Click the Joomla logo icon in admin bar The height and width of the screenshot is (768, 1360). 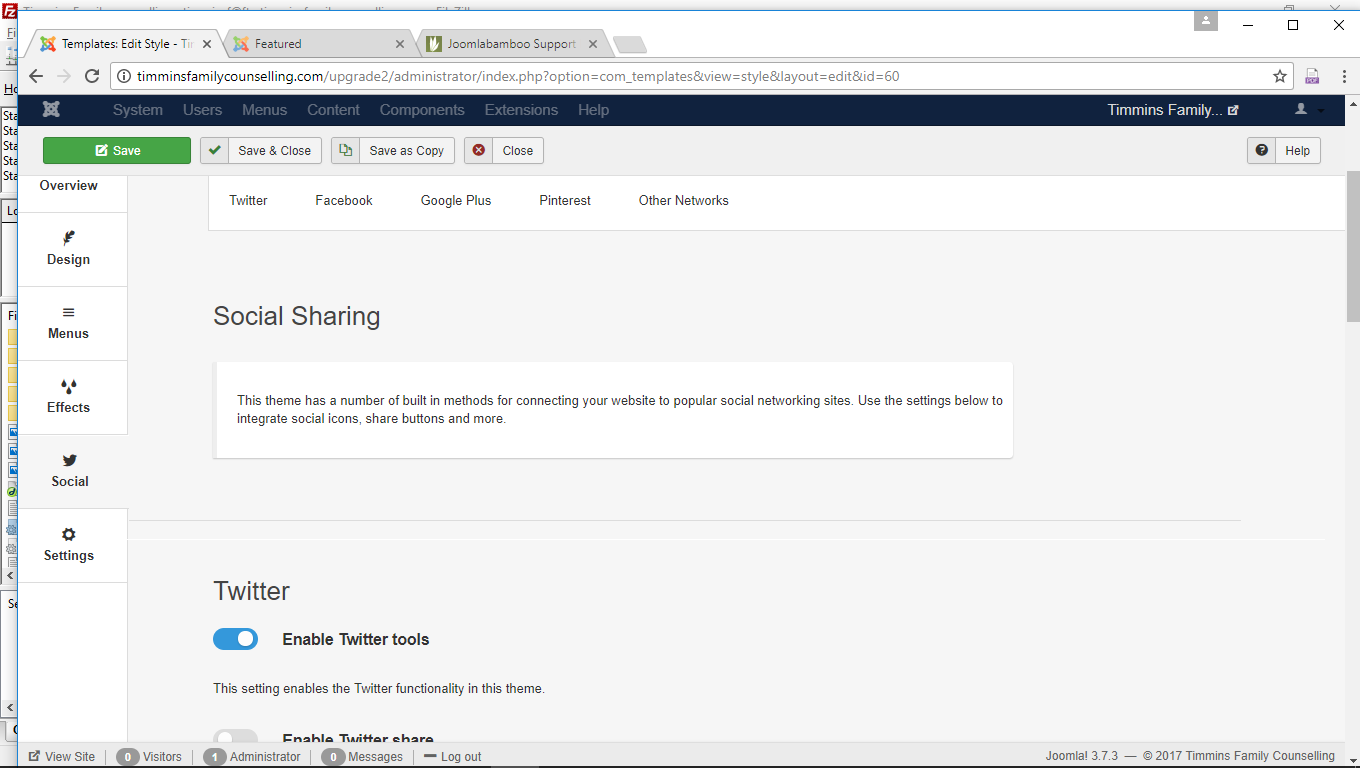pyautogui.click(x=51, y=110)
